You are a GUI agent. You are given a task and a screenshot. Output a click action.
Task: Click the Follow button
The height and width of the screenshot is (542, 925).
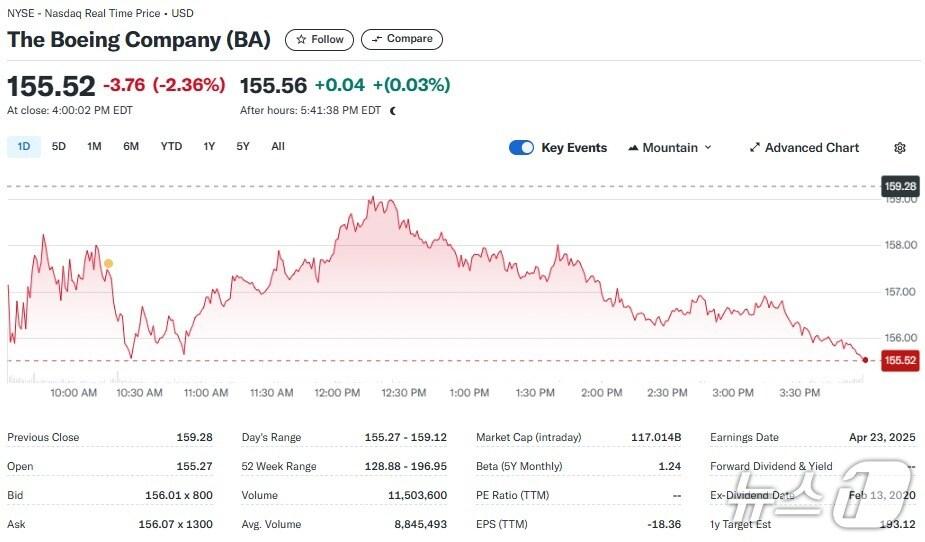point(319,40)
